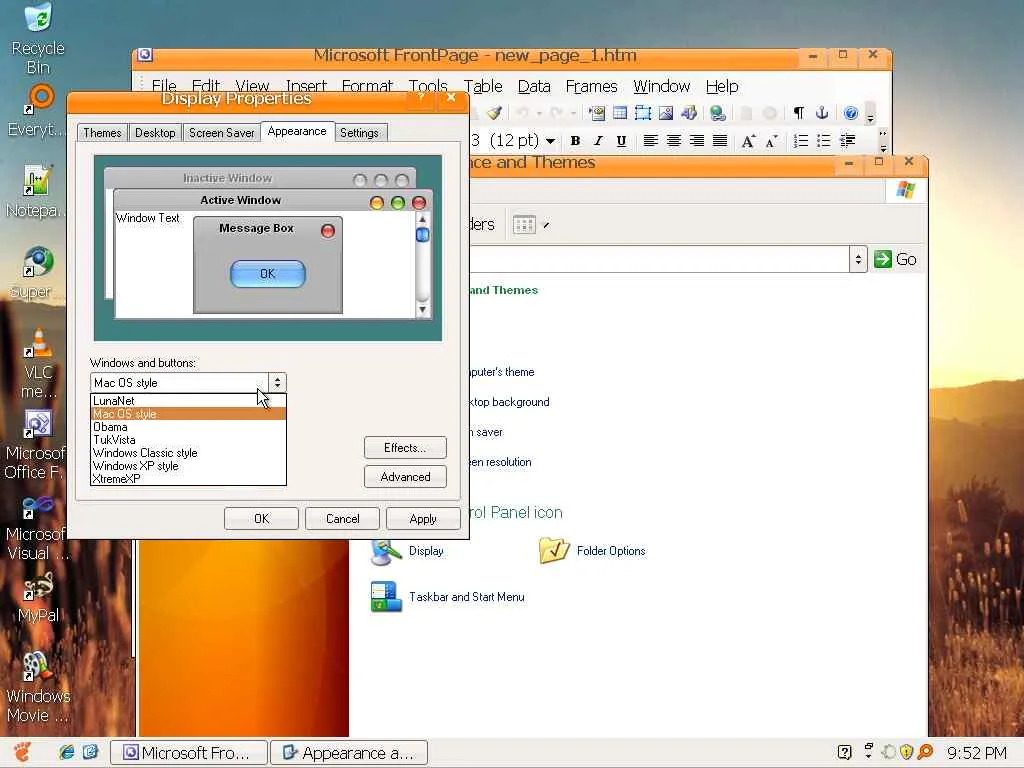Insert picture from file icon in FrontPage
Viewport: 1024px width, 768px height.
(x=665, y=113)
